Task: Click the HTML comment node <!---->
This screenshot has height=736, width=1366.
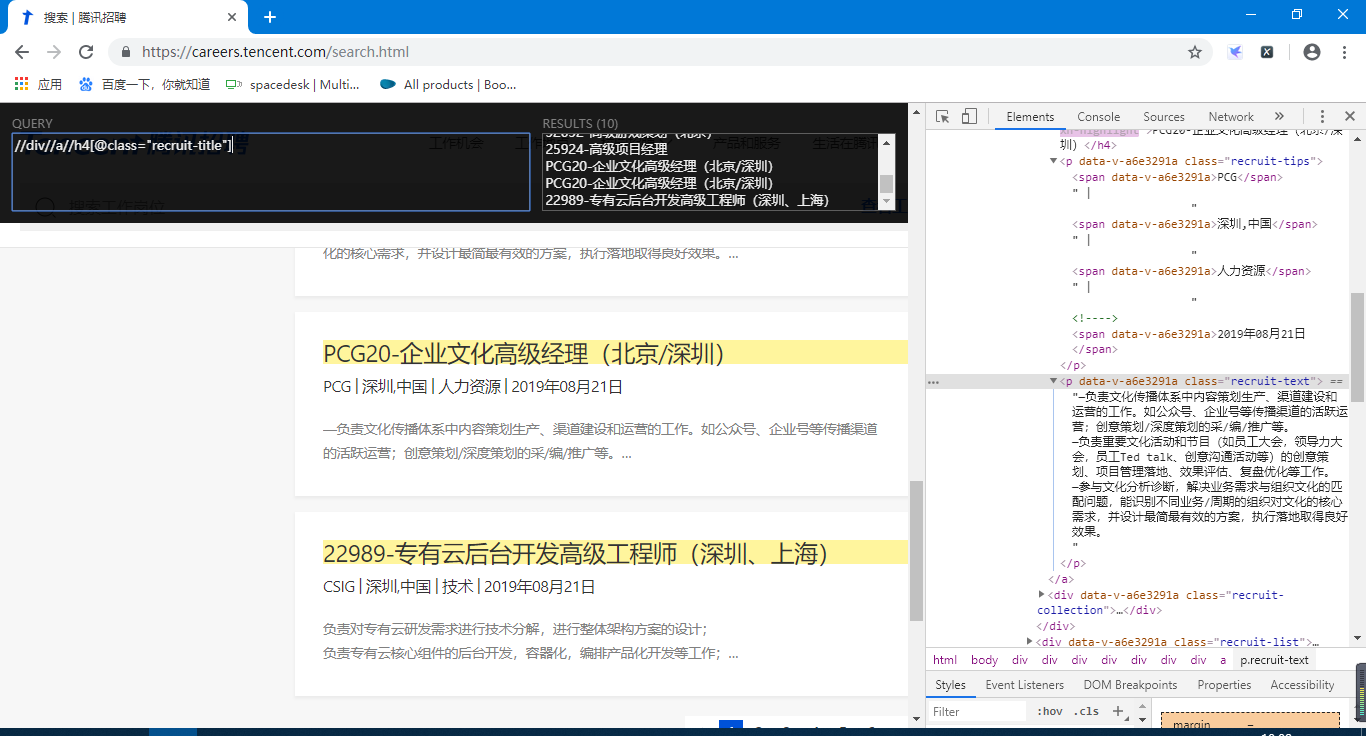Action: coord(1095,318)
